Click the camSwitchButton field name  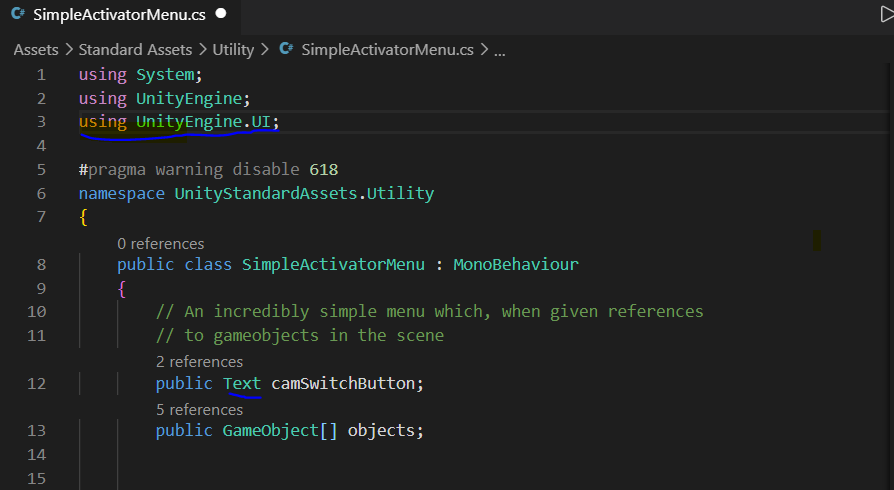[x=343, y=383]
